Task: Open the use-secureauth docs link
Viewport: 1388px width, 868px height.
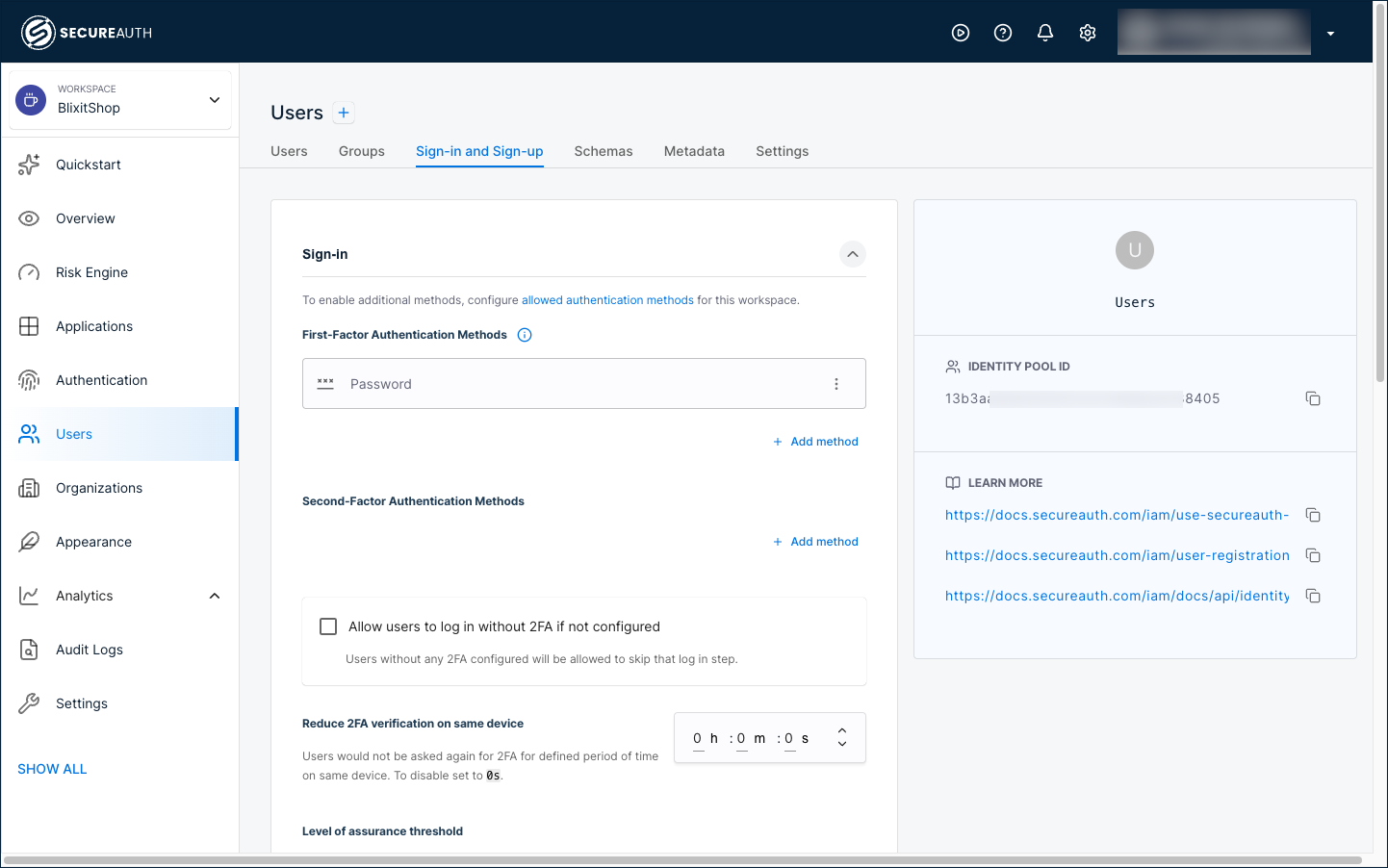Action: [1117, 515]
